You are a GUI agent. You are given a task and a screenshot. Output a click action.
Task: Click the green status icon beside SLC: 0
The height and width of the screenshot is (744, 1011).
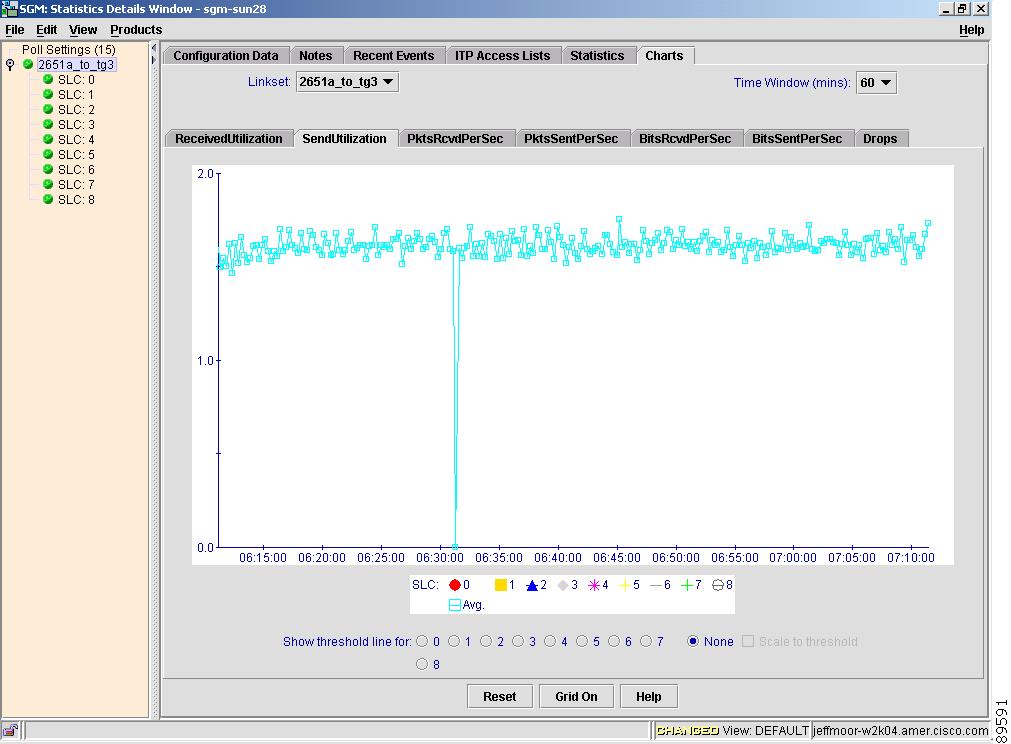pos(48,80)
